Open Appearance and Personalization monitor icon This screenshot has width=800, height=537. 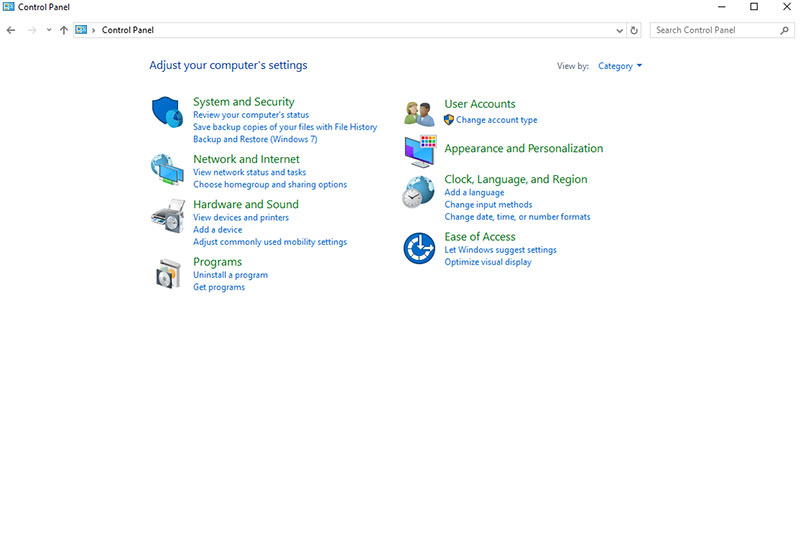coord(419,150)
